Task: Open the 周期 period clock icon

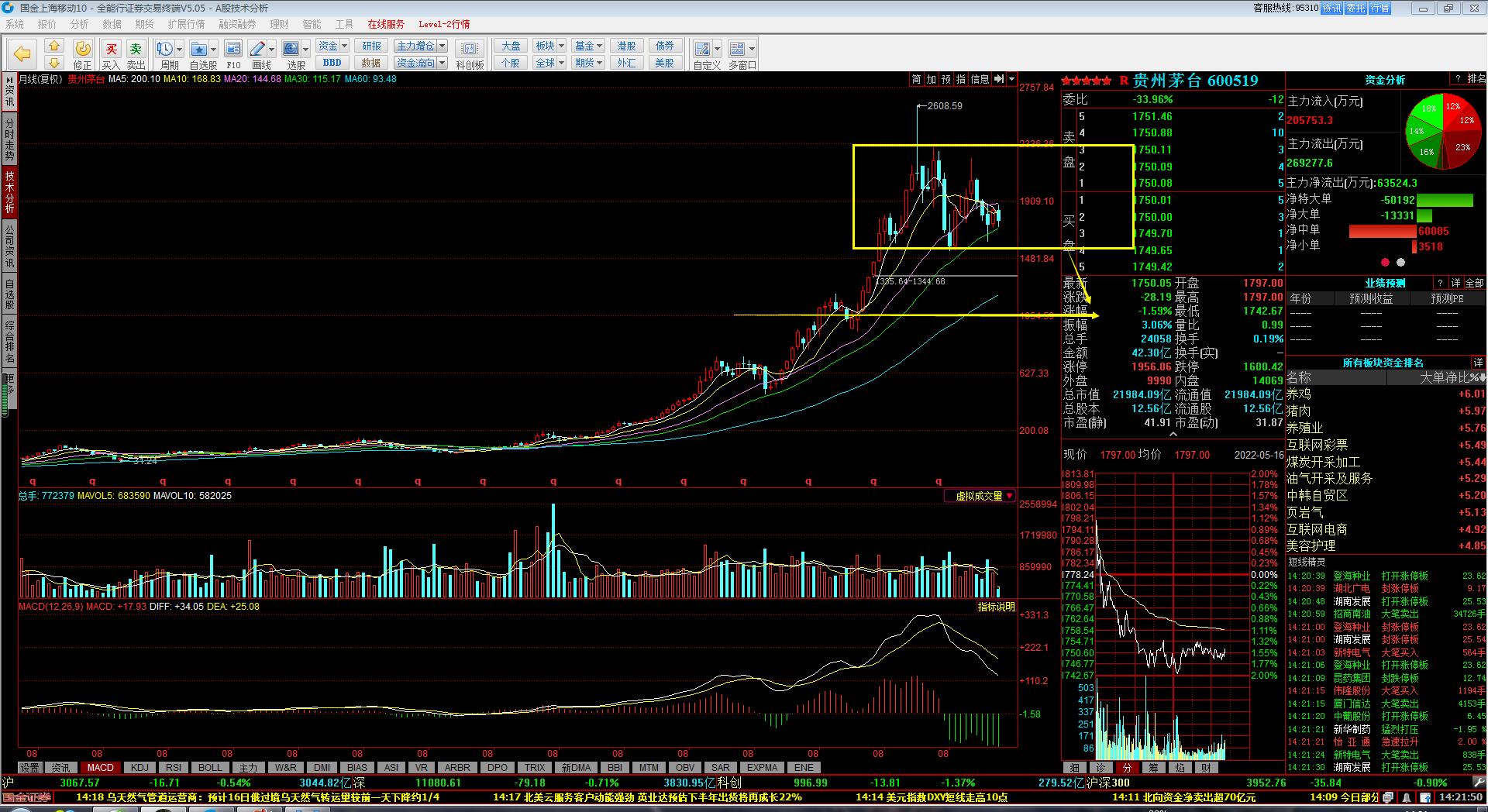Action: (164, 49)
